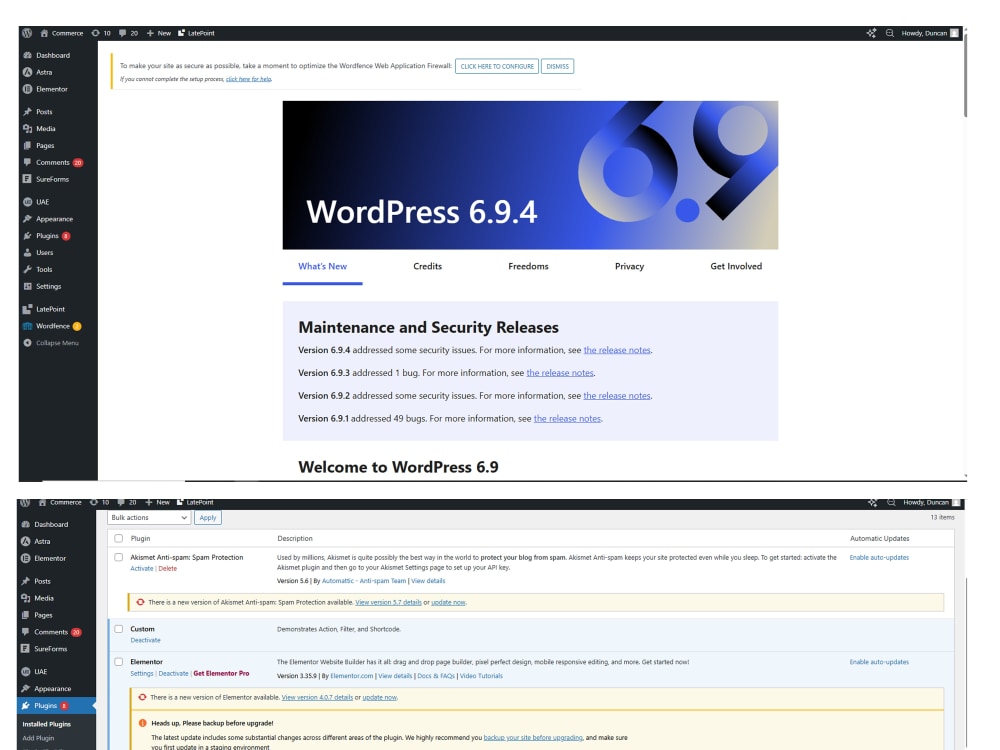Image resolution: width=1000 pixels, height=750 pixels.
Task: Open the release notes link for Version 6.9.2
Action: click(617, 396)
